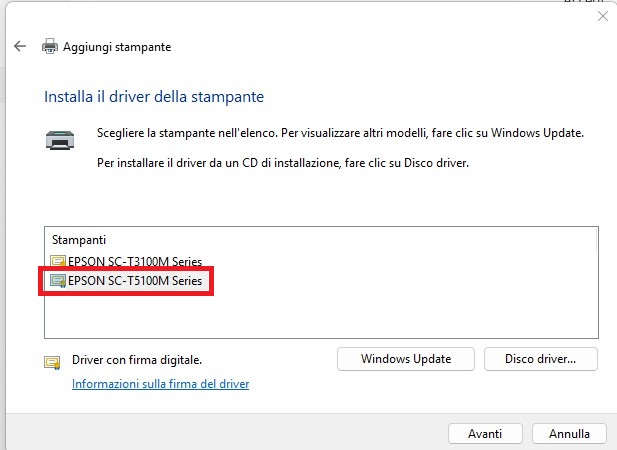Screen dimensions: 617x450
Task: Click the Aggiungi stampante window title text
Action: point(117,47)
